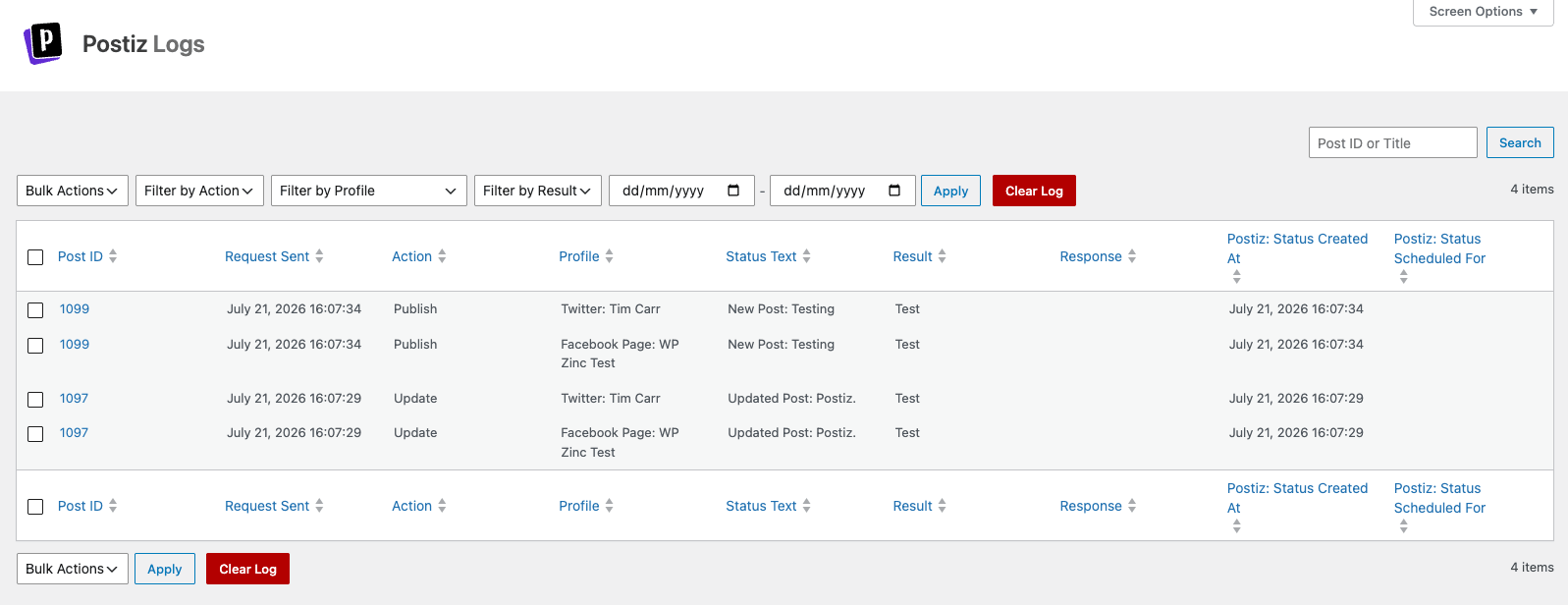This screenshot has width=1568, height=605.
Task: Click sort arrows beside footer Result header
Action: pos(942,506)
